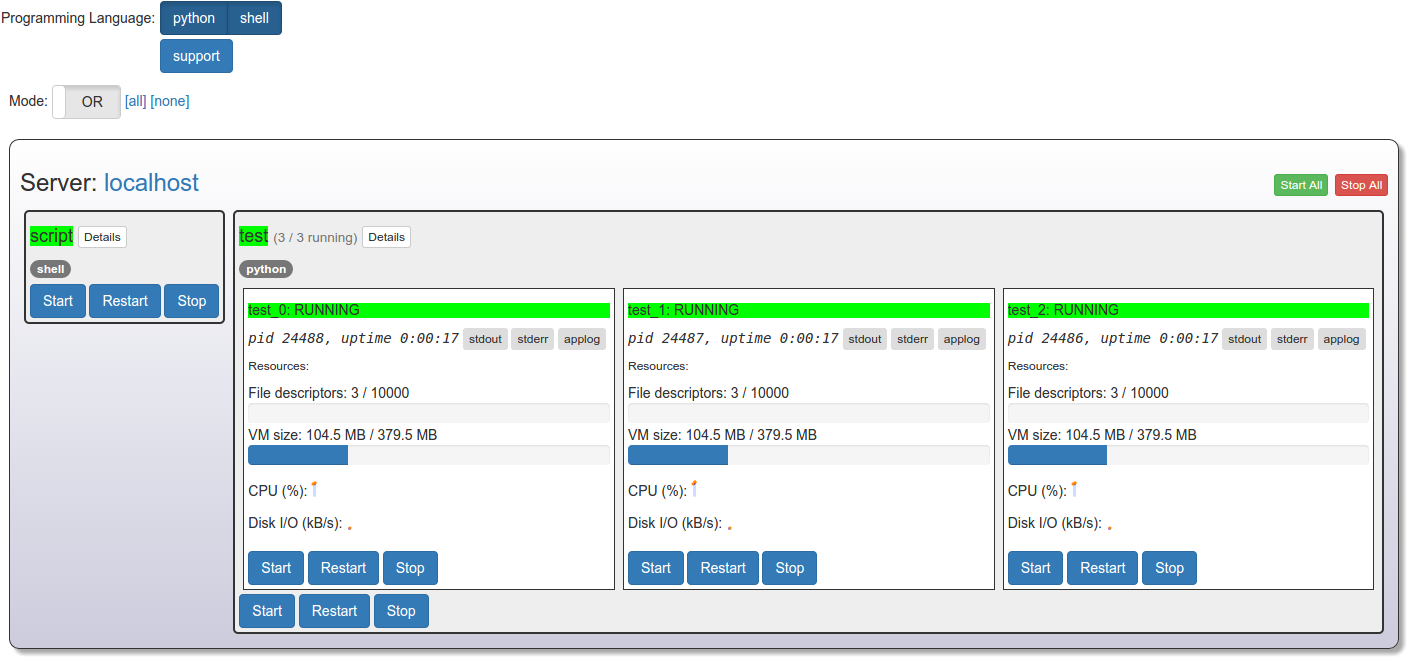1409x661 pixels.
Task: Restart the test_2 process
Action: pyautogui.click(x=1101, y=567)
